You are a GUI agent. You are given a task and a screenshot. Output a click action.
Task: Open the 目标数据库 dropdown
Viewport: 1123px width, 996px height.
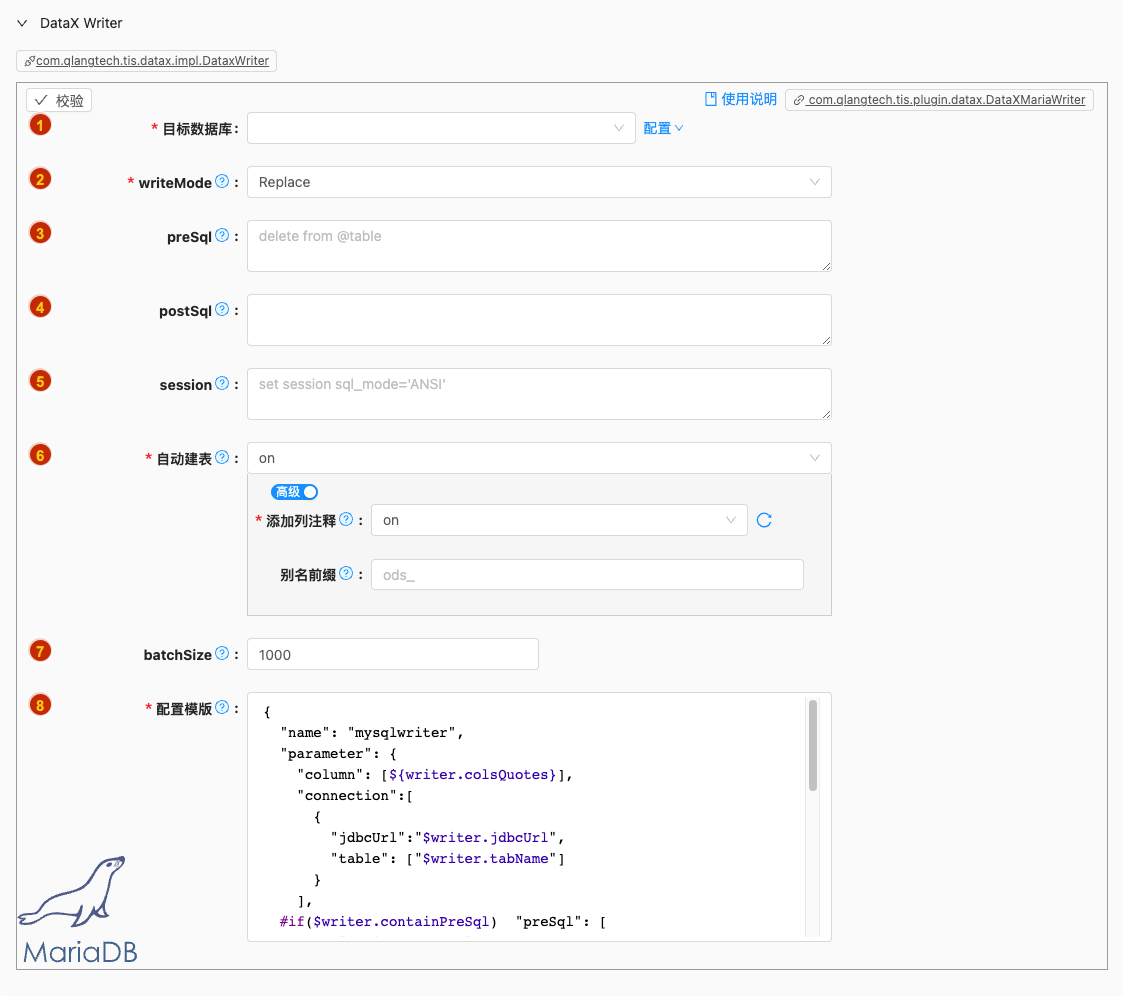tap(440, 128)
